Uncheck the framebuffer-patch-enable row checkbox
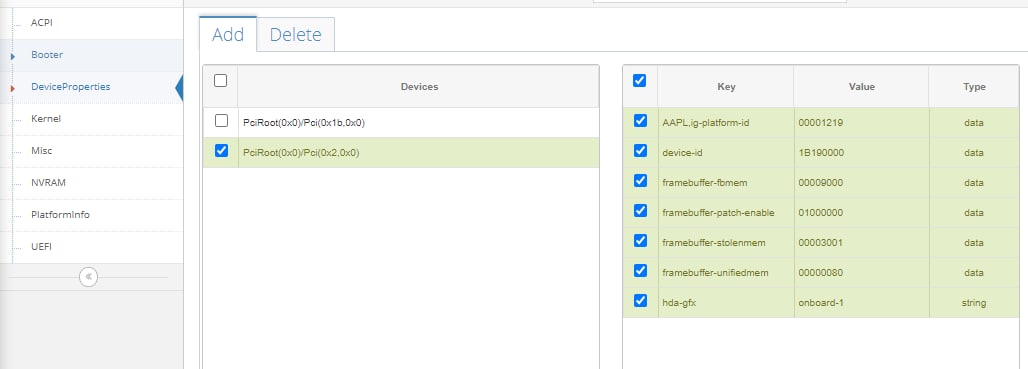This screenshot has width=1028, height=369. (x=641, y=211)
